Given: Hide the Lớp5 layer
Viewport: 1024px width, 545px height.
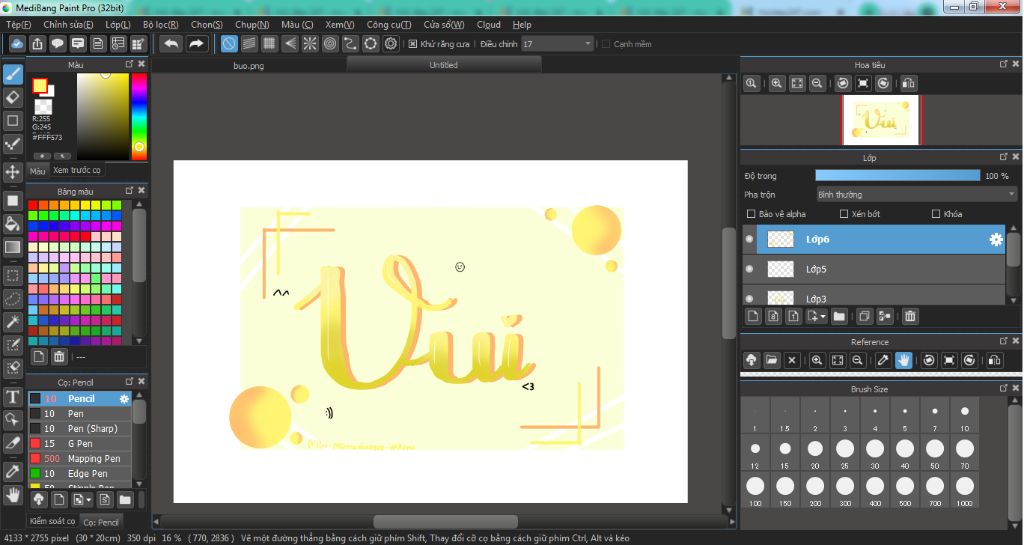Looking at the screenshot, I should tap(749, 269).
